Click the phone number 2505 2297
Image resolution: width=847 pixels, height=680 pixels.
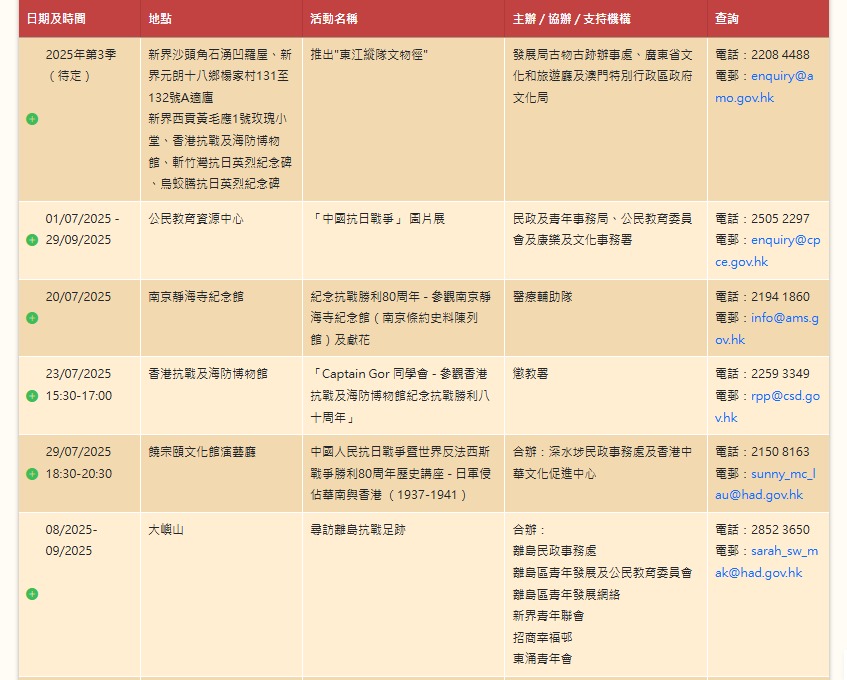tap(780, 219)
